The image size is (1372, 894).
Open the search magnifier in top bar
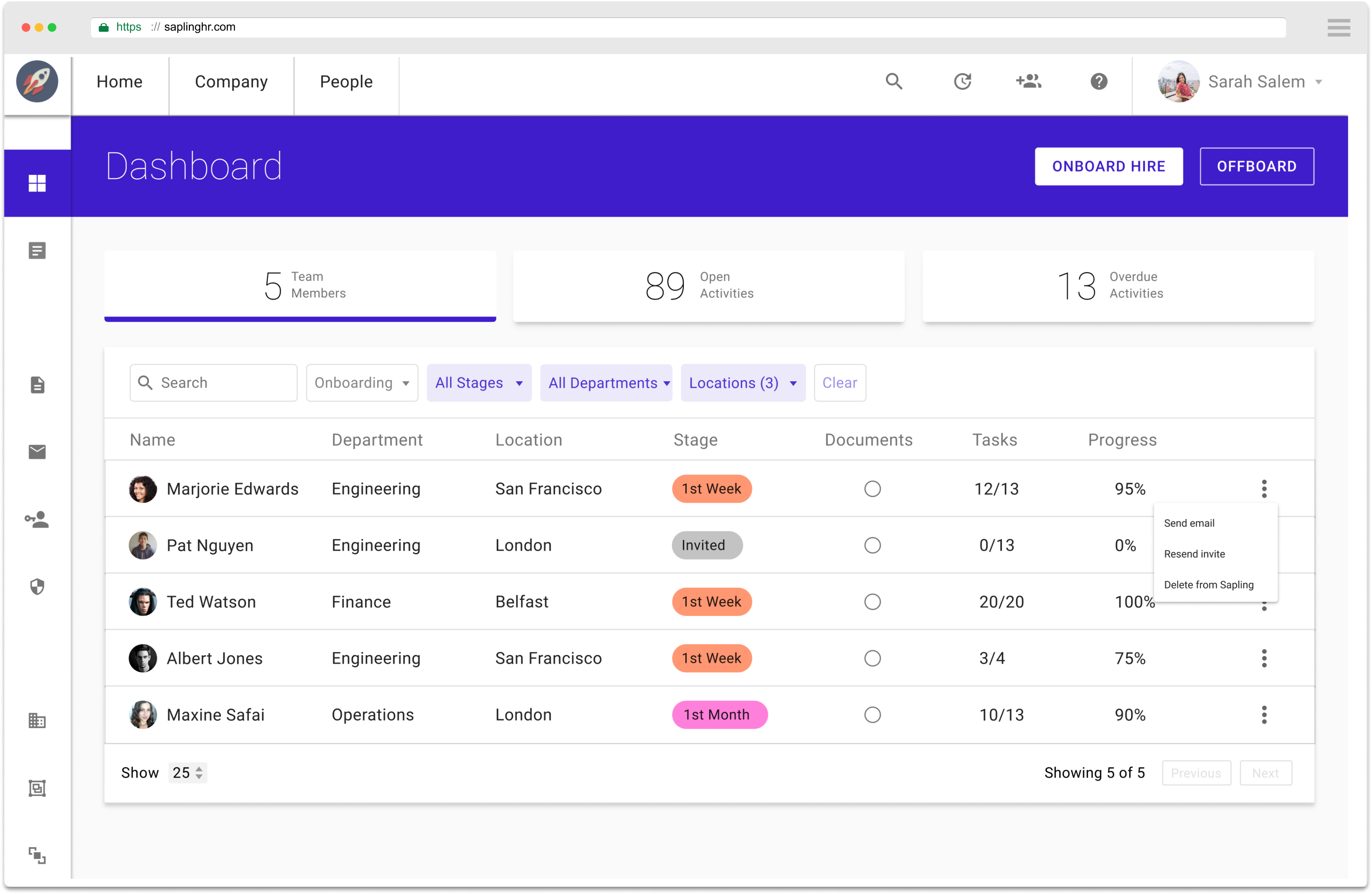(x=894, y=81)
